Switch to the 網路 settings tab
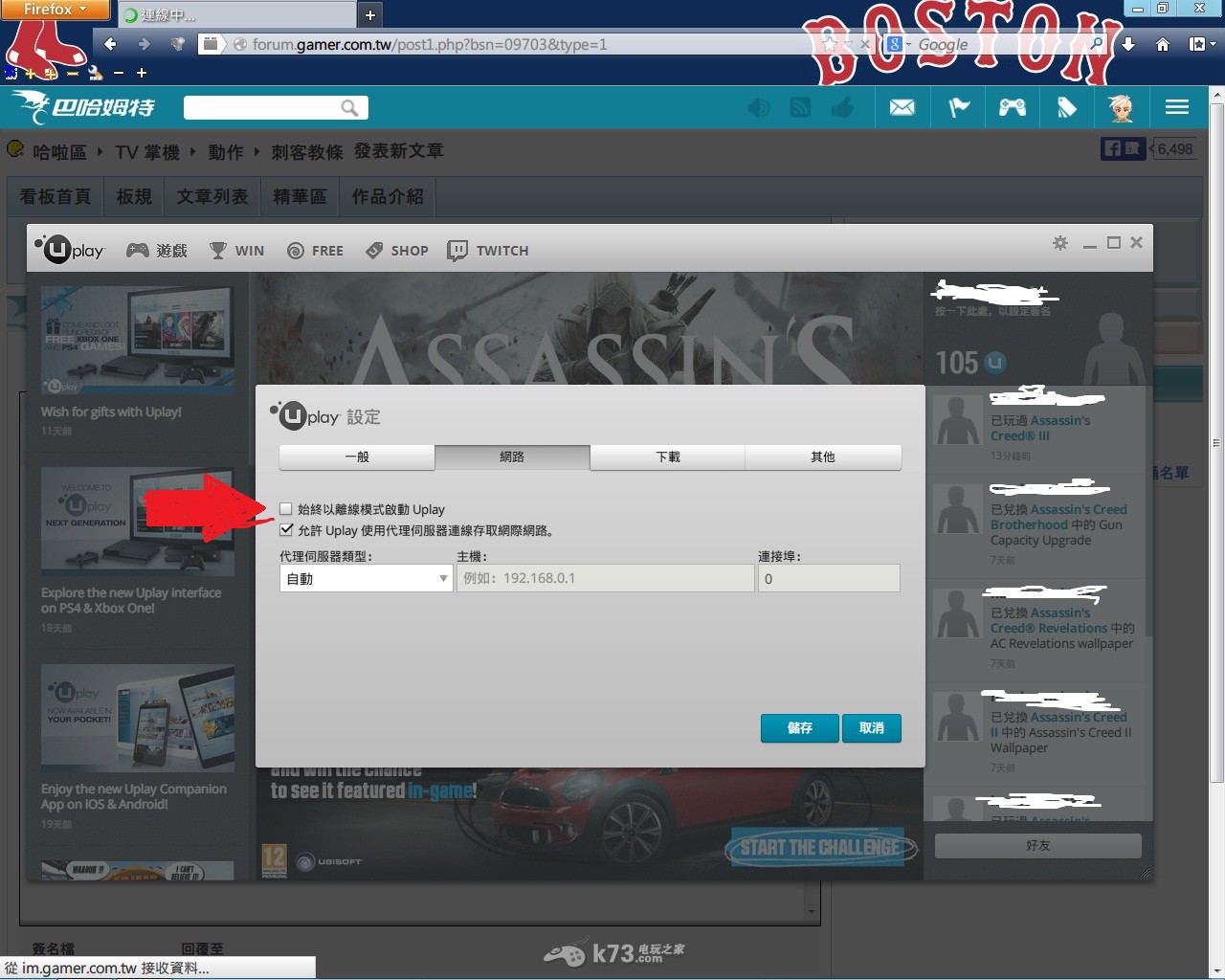1225x980 pixels. click(512, 457)
